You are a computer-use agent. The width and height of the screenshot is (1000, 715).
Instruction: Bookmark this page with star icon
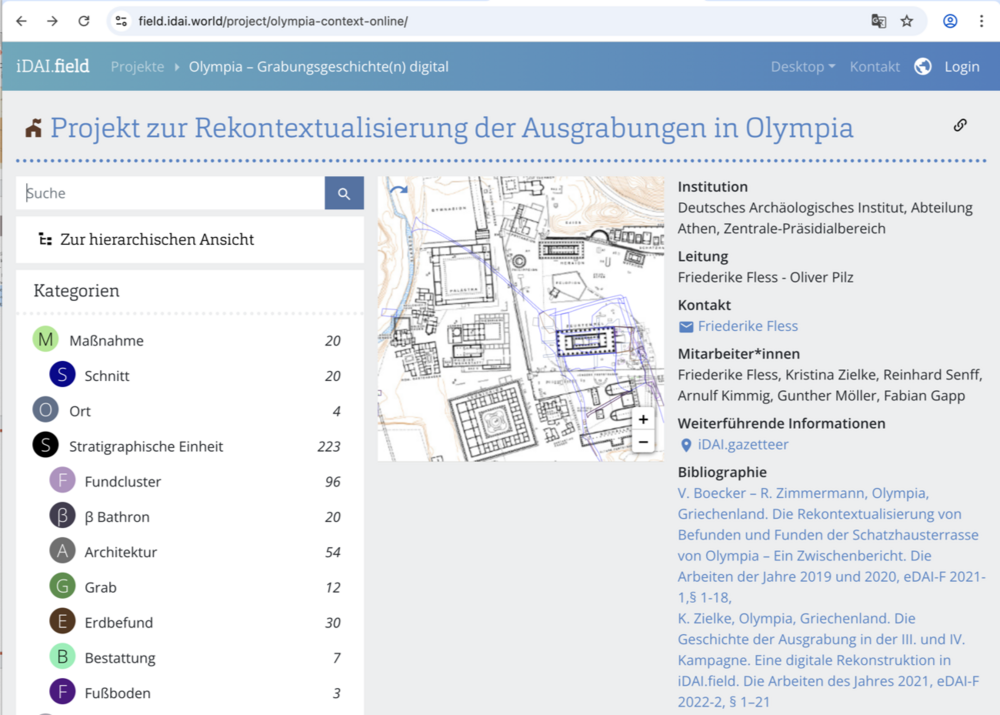click(907, 21)
